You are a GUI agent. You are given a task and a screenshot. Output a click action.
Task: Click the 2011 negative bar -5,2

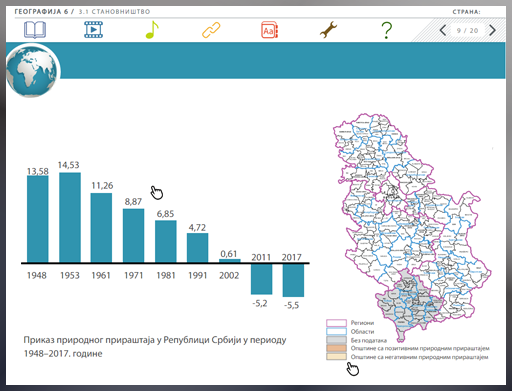point(261,279)
